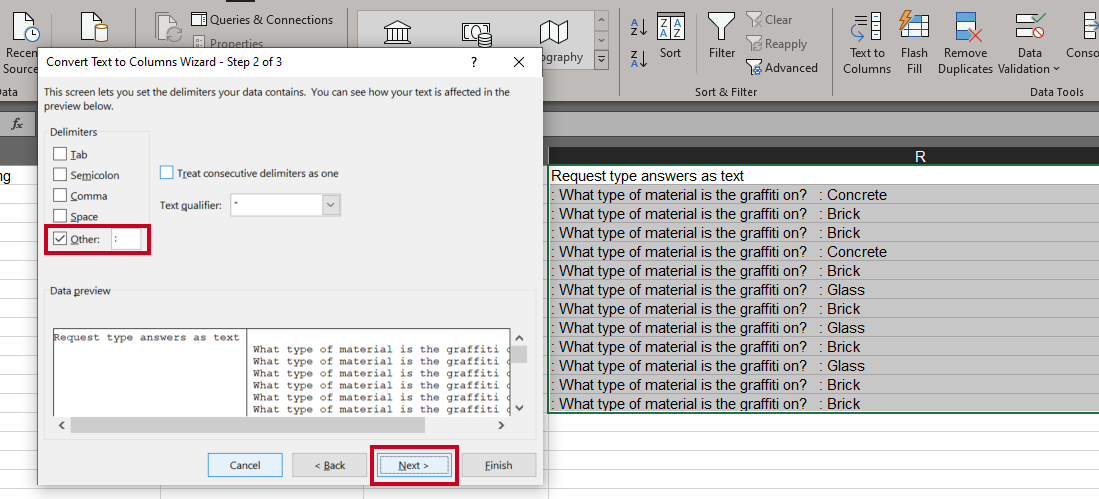Click the Filter funnel icon
1099x499 pixels.
click(x=721, y=28)
